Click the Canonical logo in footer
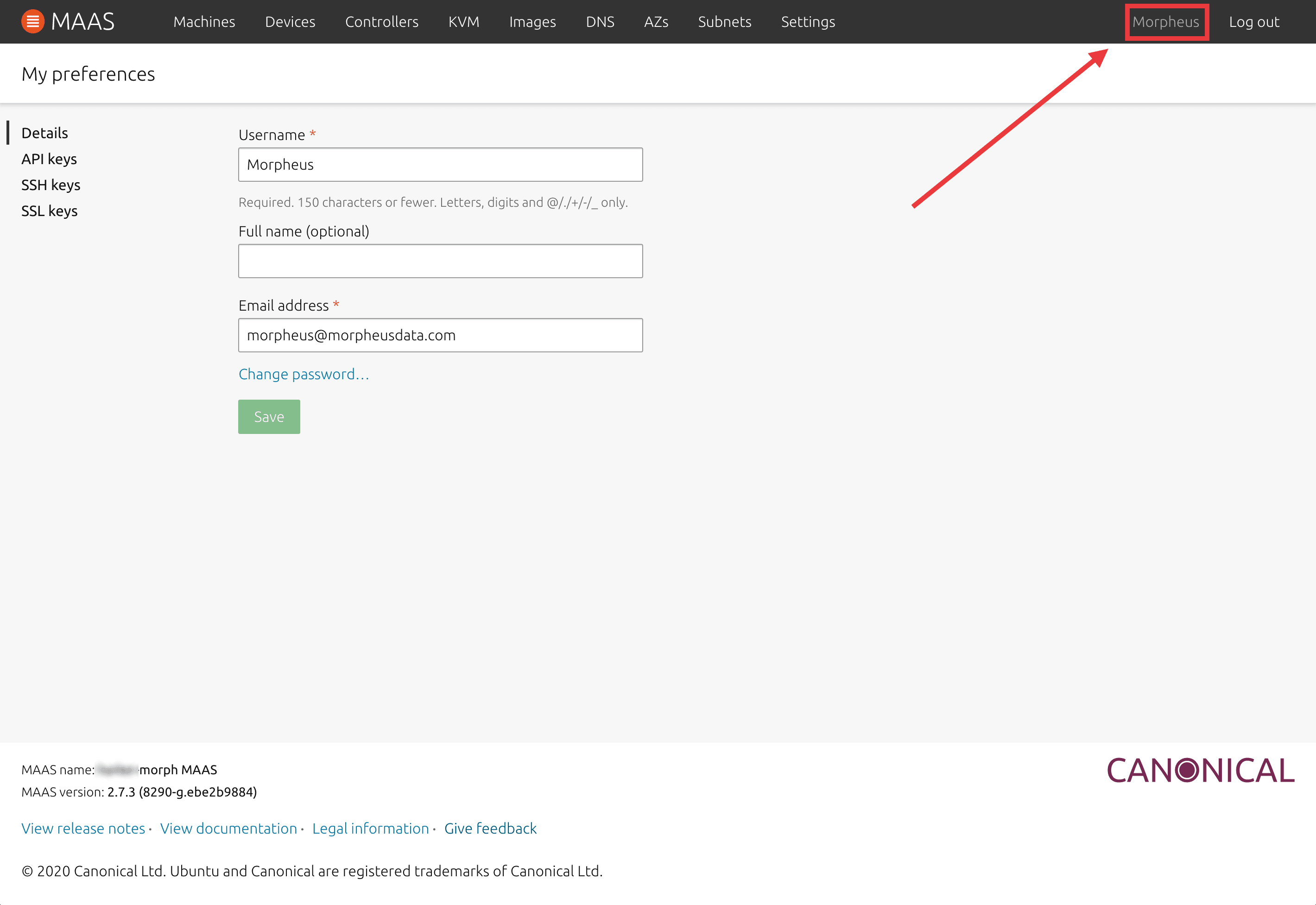 coord(1200,771)
